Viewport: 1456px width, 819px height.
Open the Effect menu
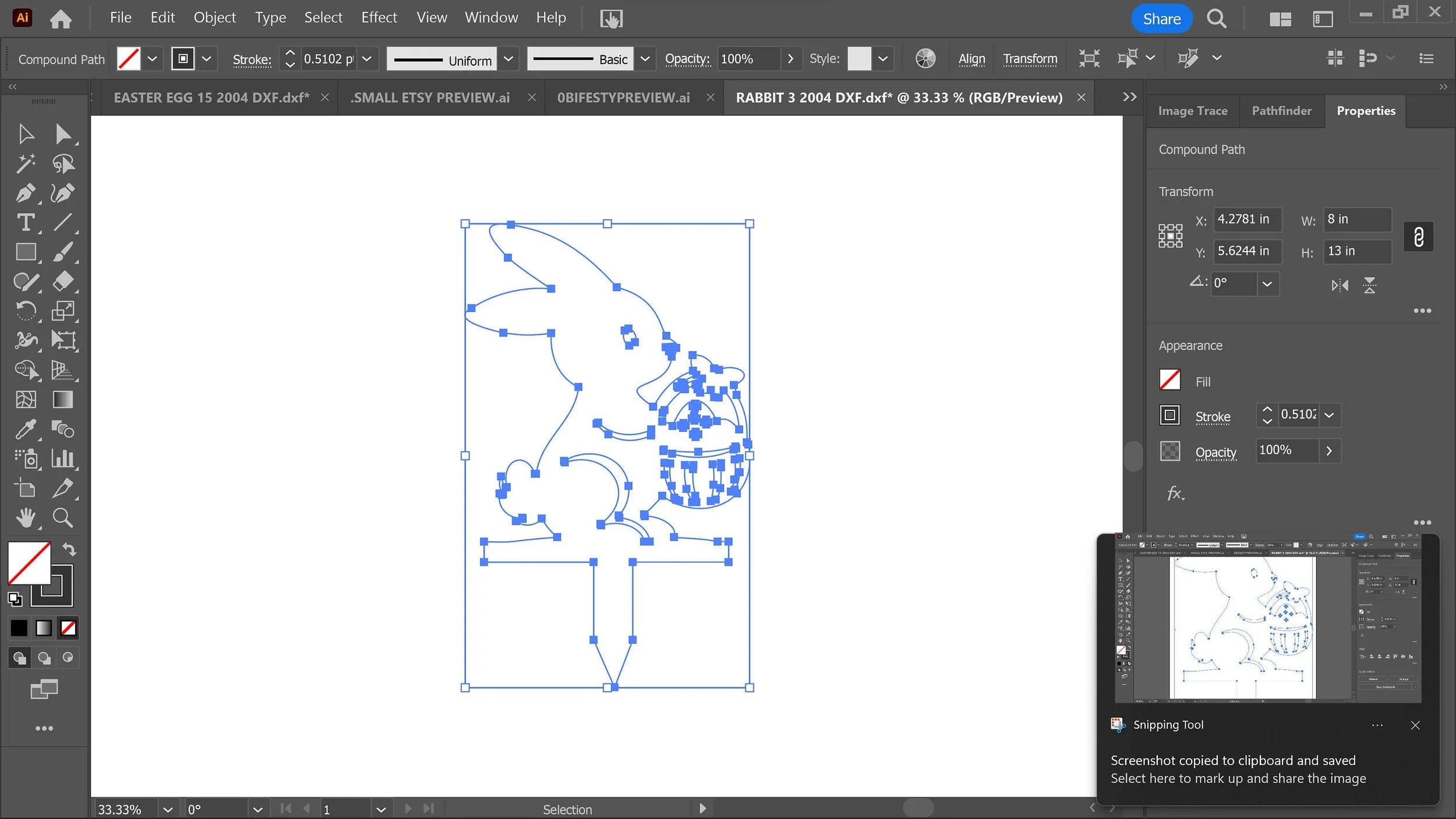[379, 18]
